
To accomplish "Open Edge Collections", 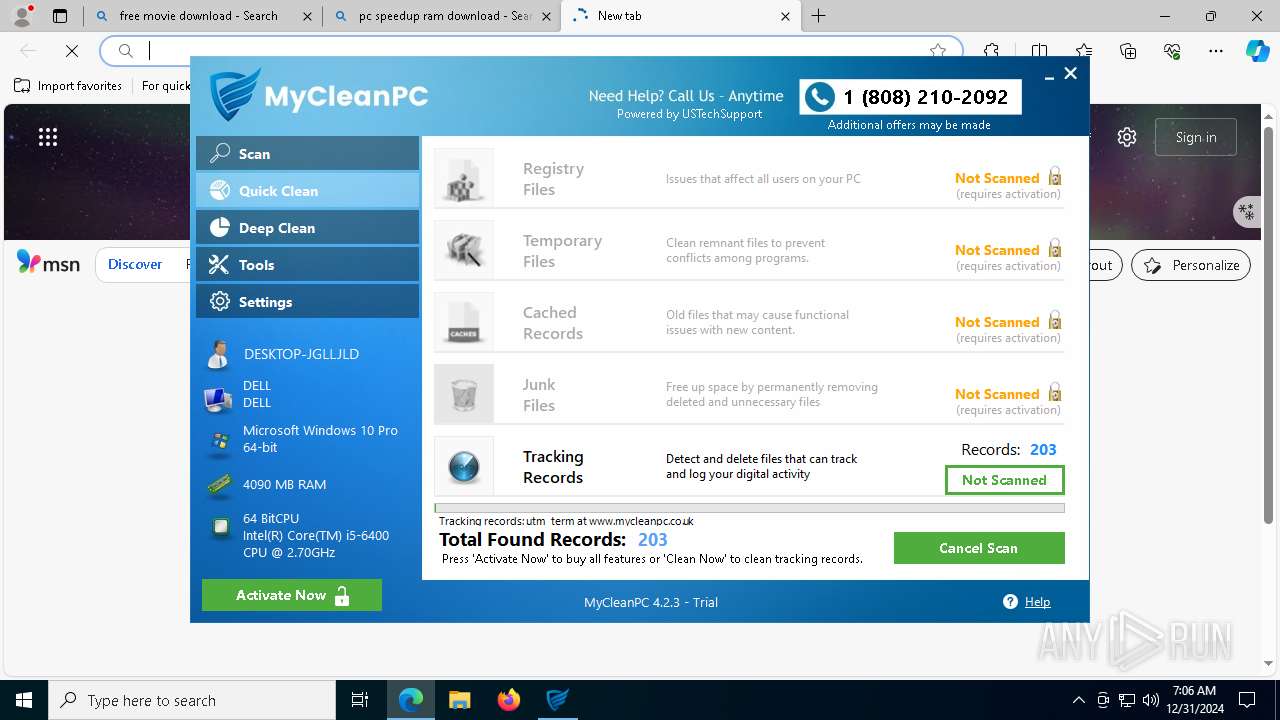I will pos(1128,51).
